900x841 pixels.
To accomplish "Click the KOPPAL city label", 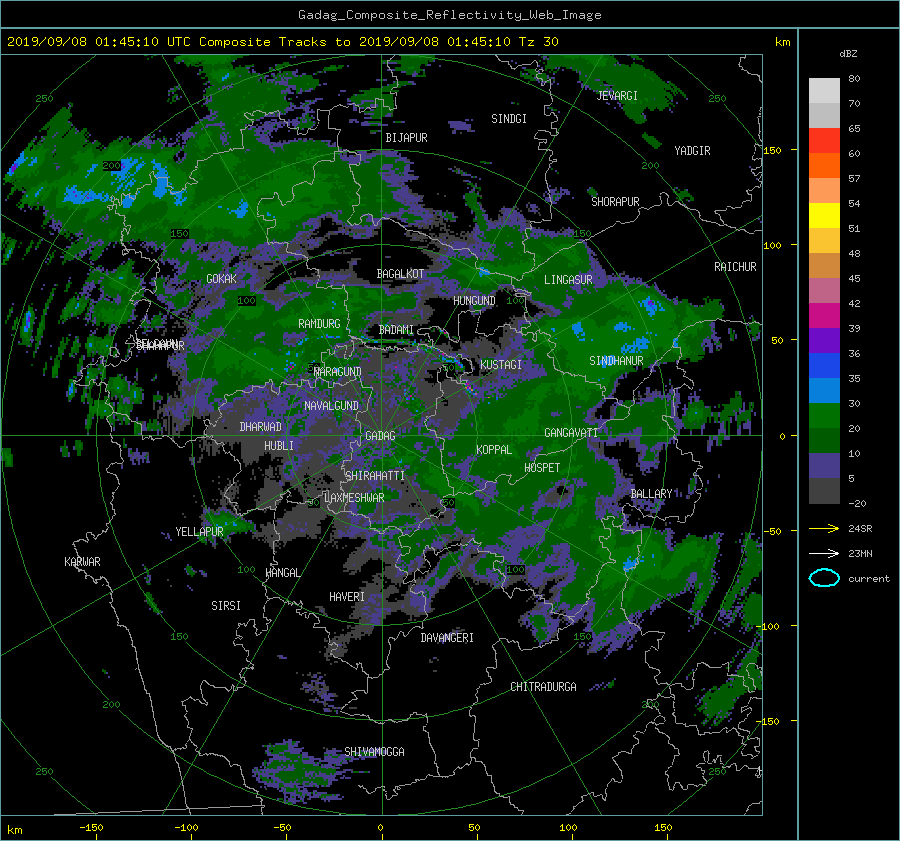I will 494,449.
